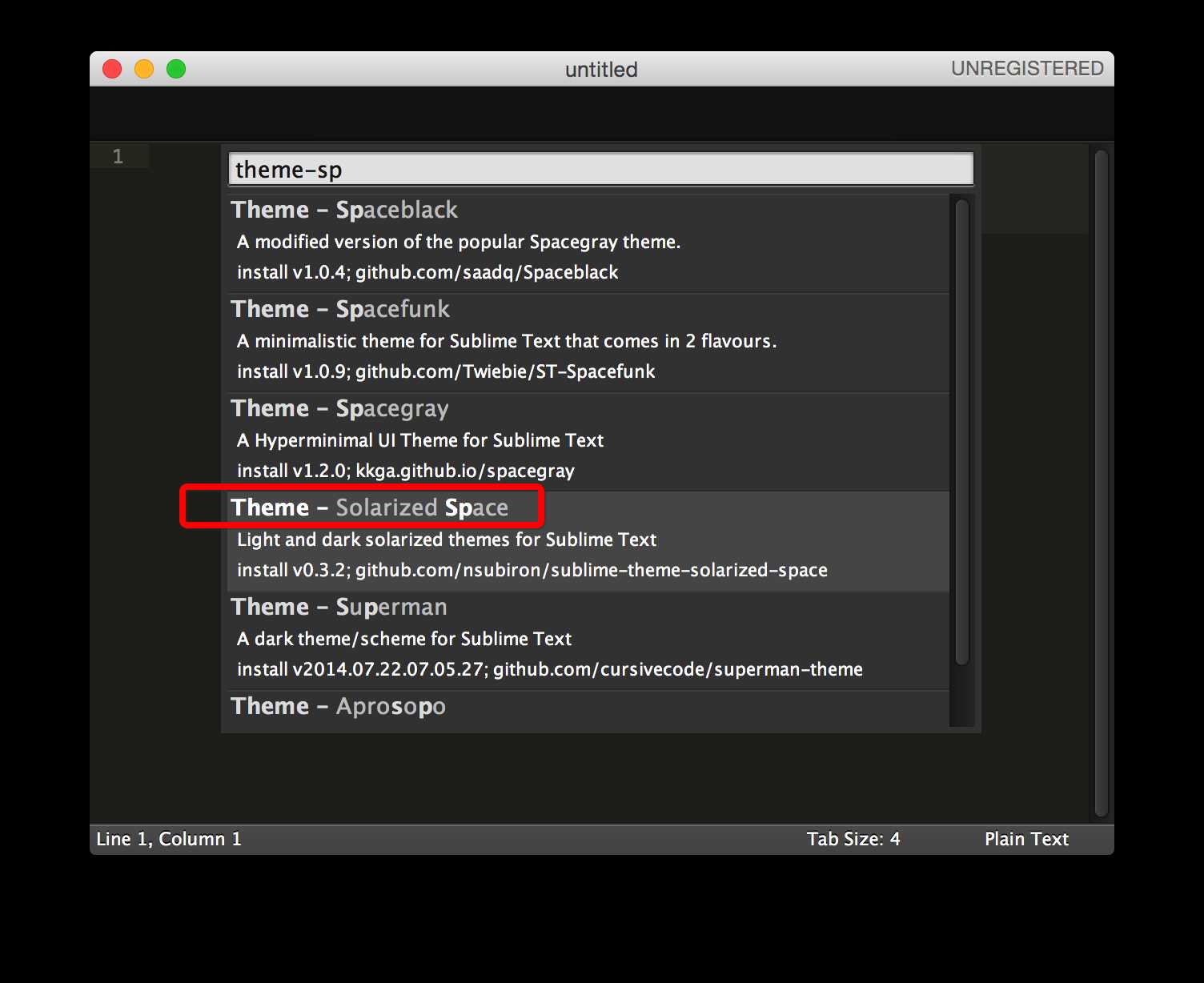Click Line 1, Column 1 status text
Viewport: 1204px width, 983px height.
169,839
